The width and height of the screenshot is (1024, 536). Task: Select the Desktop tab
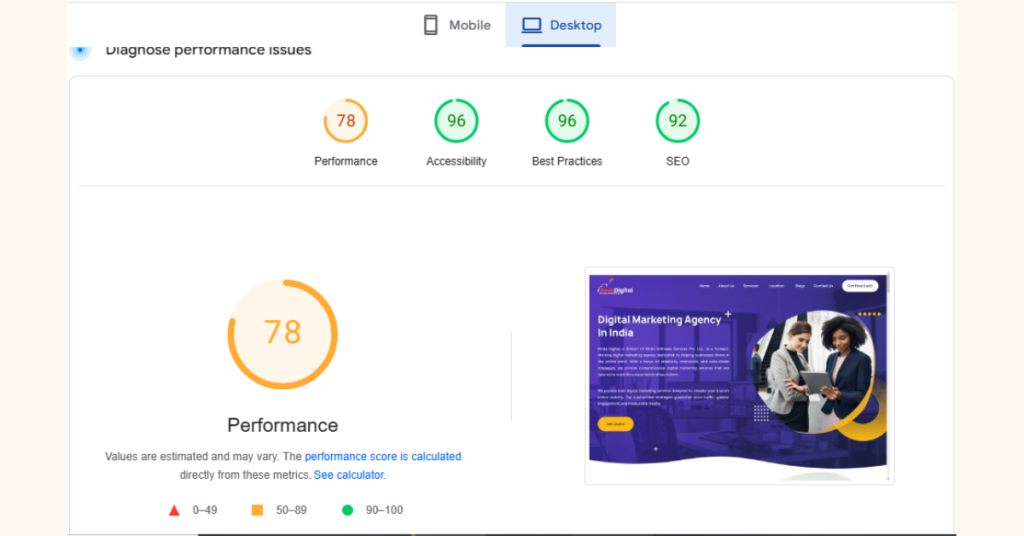pos(560,25)
